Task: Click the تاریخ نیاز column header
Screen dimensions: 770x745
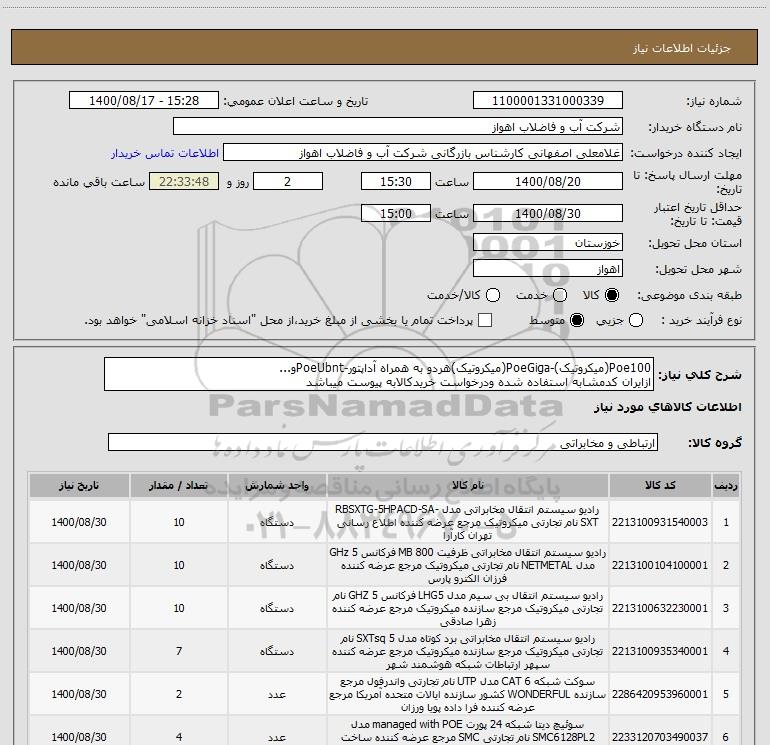Action: [x=79, y=485]
